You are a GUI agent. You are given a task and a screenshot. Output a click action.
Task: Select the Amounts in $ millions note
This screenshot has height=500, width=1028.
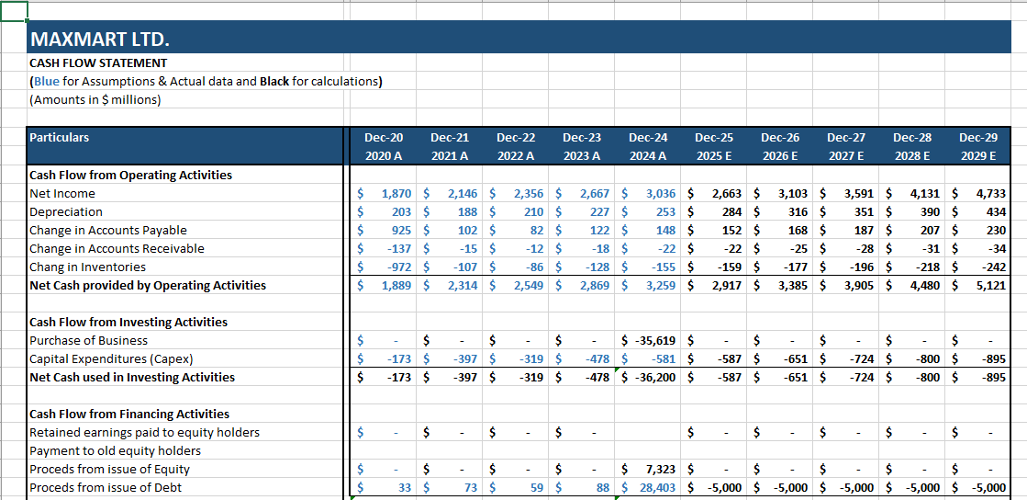click(96, 99)
